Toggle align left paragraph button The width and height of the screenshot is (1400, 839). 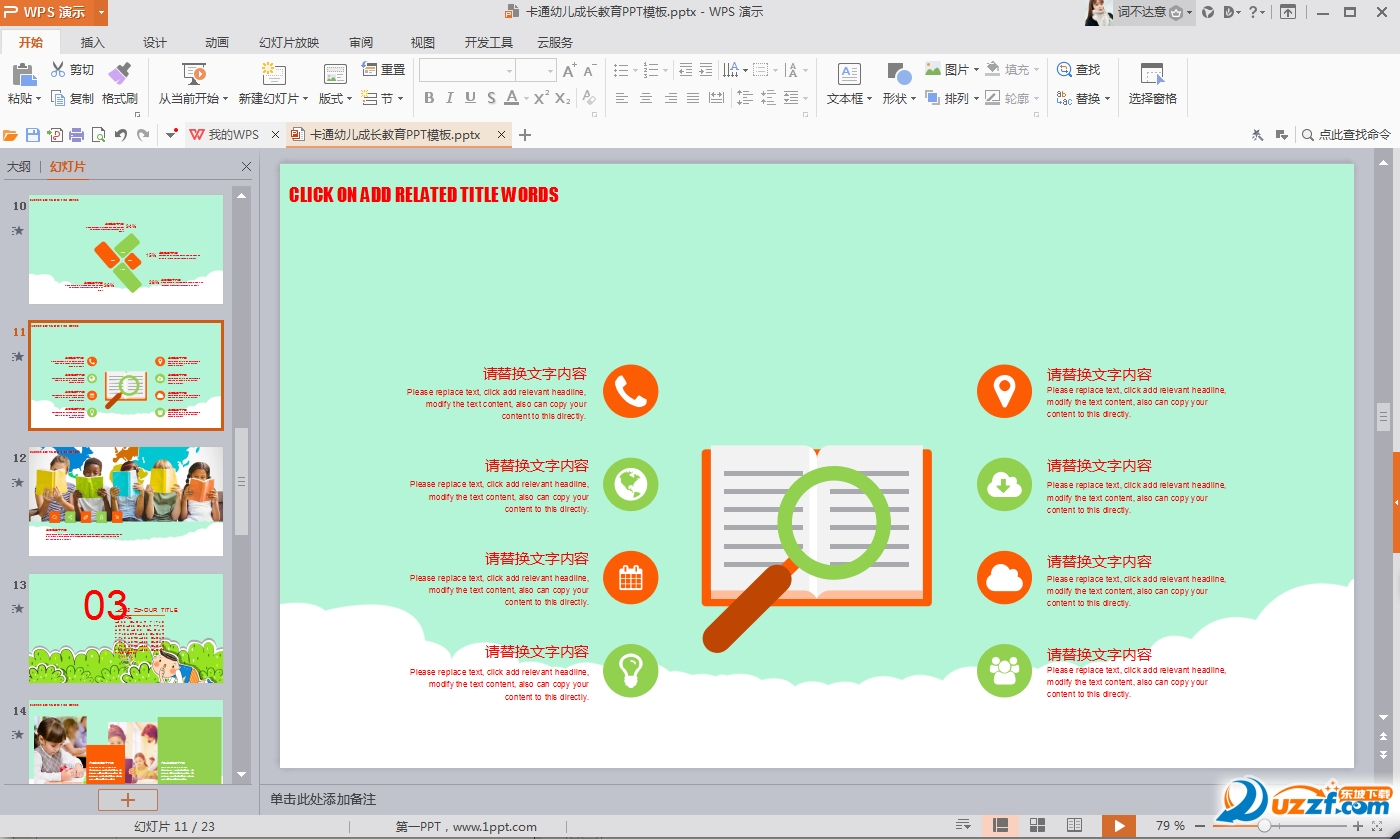[621, 98]
